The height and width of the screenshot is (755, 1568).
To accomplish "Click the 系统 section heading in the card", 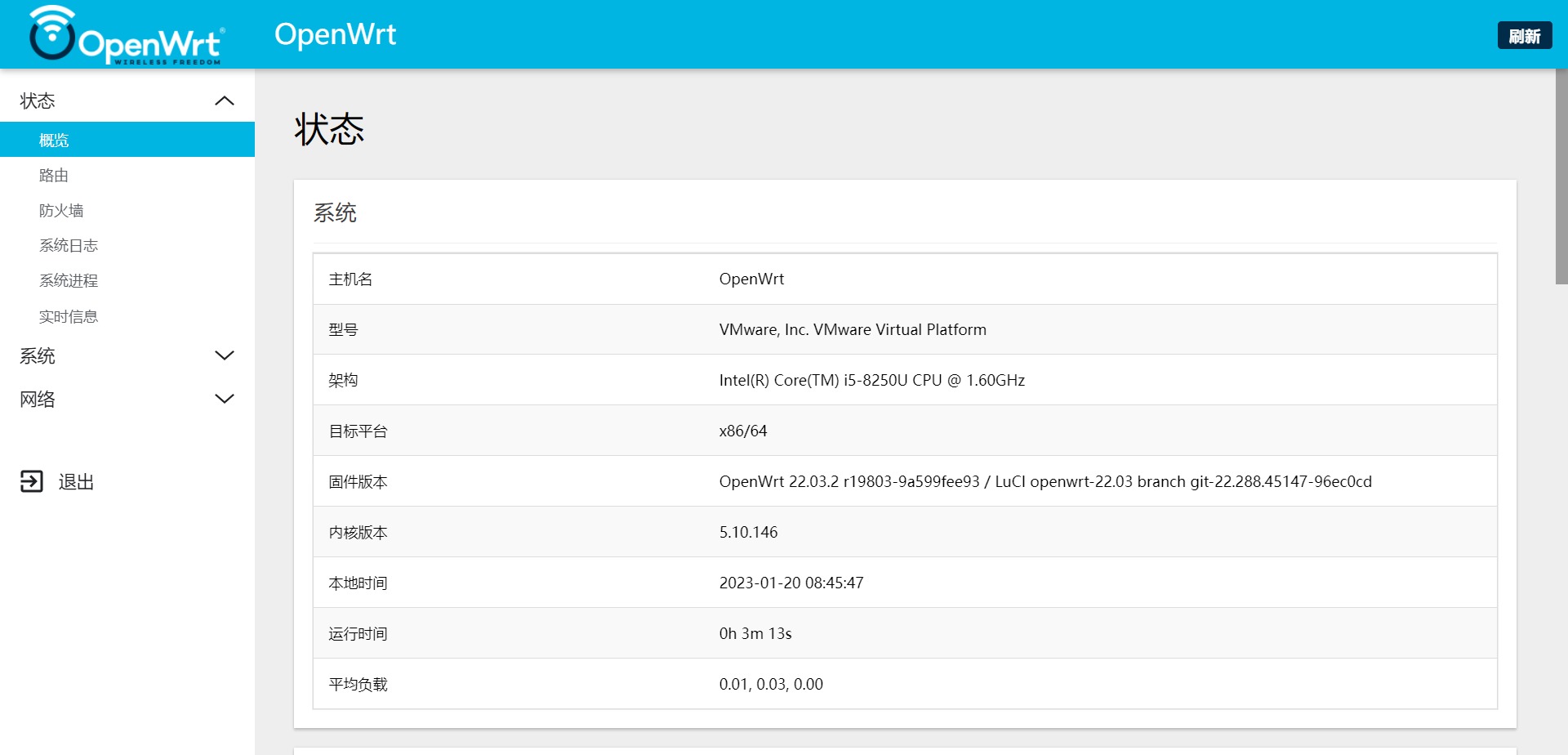I will point(335,213).
